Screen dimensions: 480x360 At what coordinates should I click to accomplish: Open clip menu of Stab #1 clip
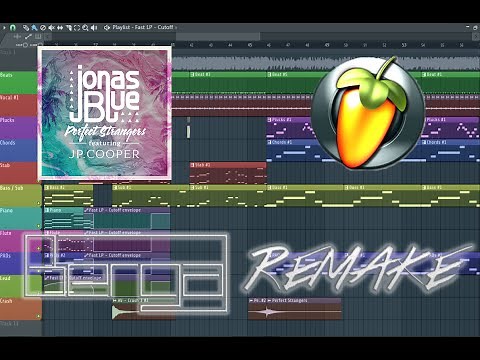pyautogui.click(x=192, y=165)
